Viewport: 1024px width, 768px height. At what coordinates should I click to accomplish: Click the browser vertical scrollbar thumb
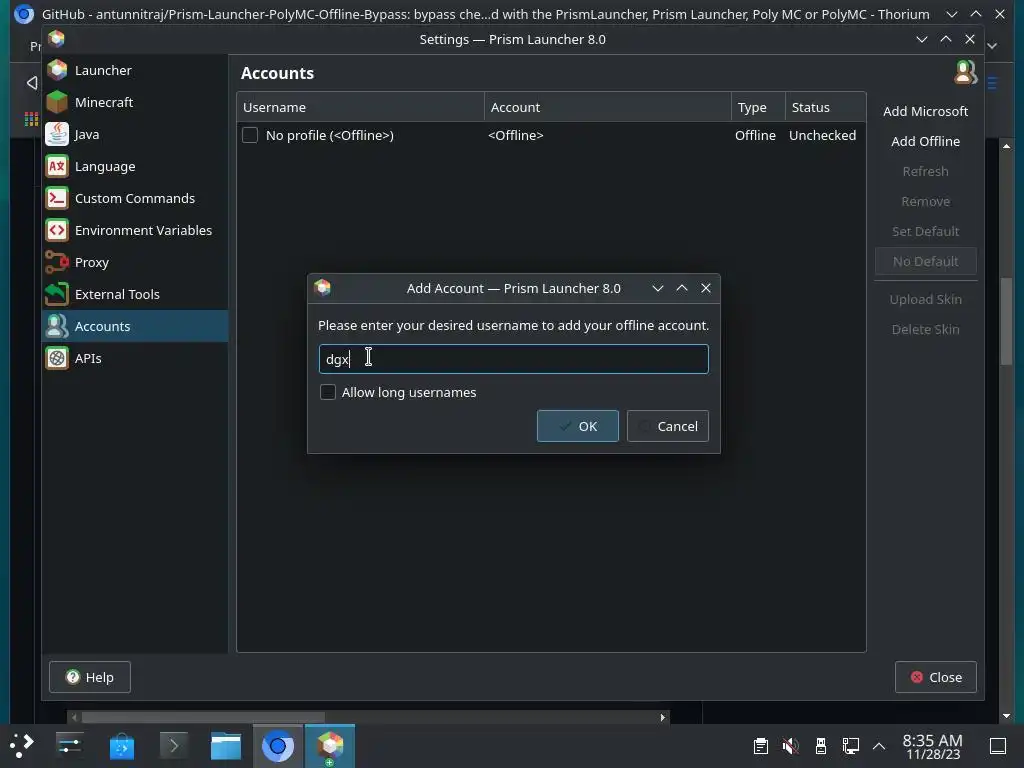pyautogui.click(x=1006, y=321)
